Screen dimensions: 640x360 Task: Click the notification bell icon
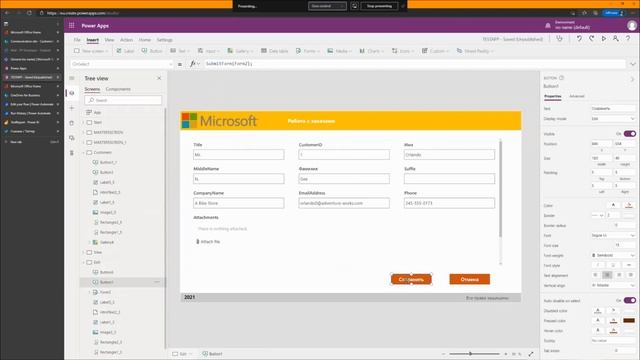(548, 25)
